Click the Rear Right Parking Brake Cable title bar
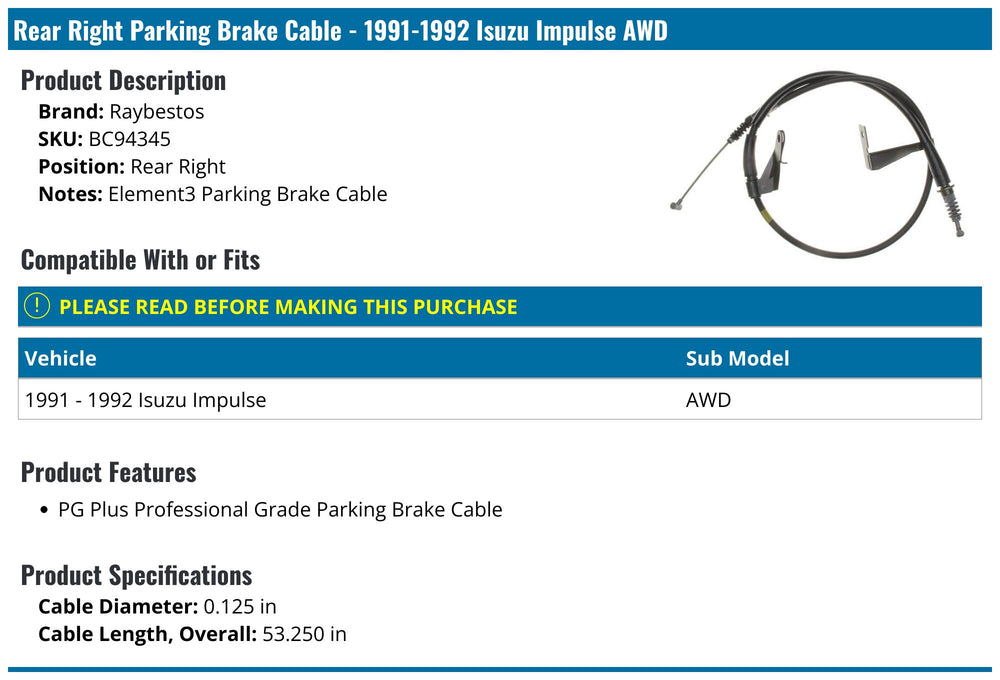The height and width of the screenshot is (680, 1000). (x=499, y=30)
